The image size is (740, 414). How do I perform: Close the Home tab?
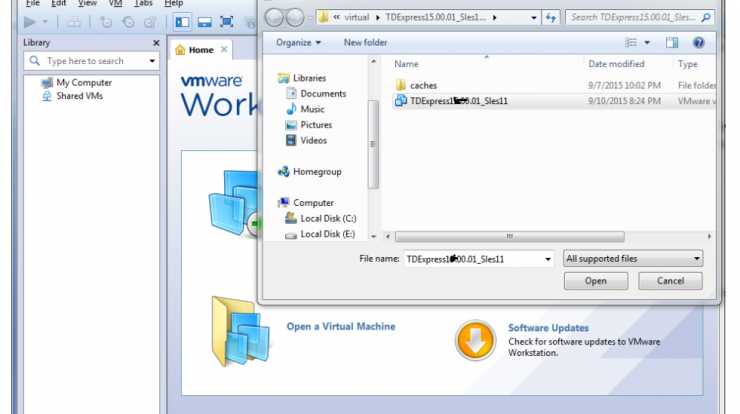point(224,49)
